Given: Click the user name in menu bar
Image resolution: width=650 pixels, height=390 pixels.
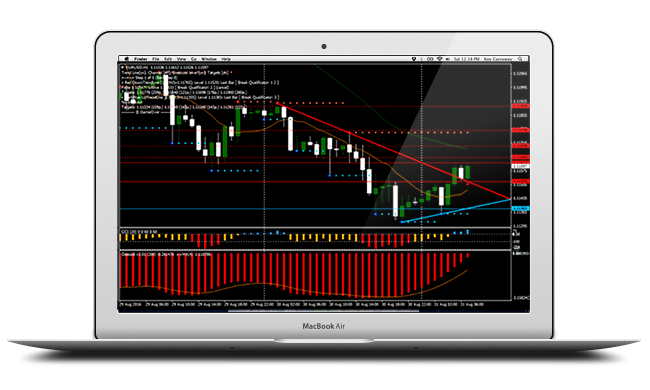Looking at the screenshot, I should 498,59.
